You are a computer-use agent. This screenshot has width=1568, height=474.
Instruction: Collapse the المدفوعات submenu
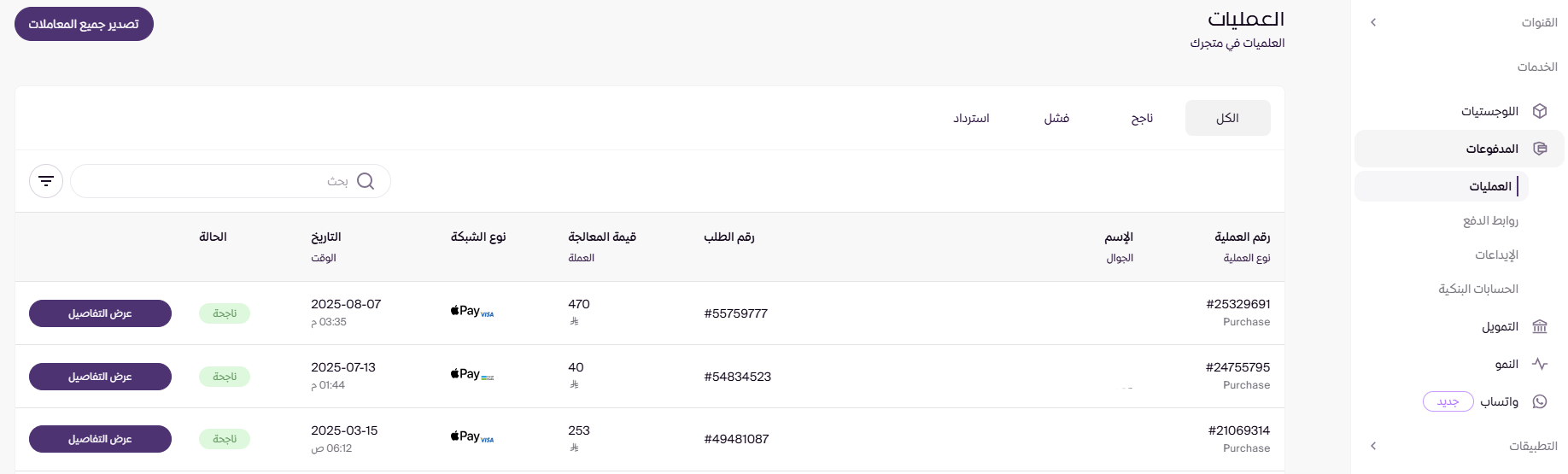pyautogui.click(x=1491, y=149)
